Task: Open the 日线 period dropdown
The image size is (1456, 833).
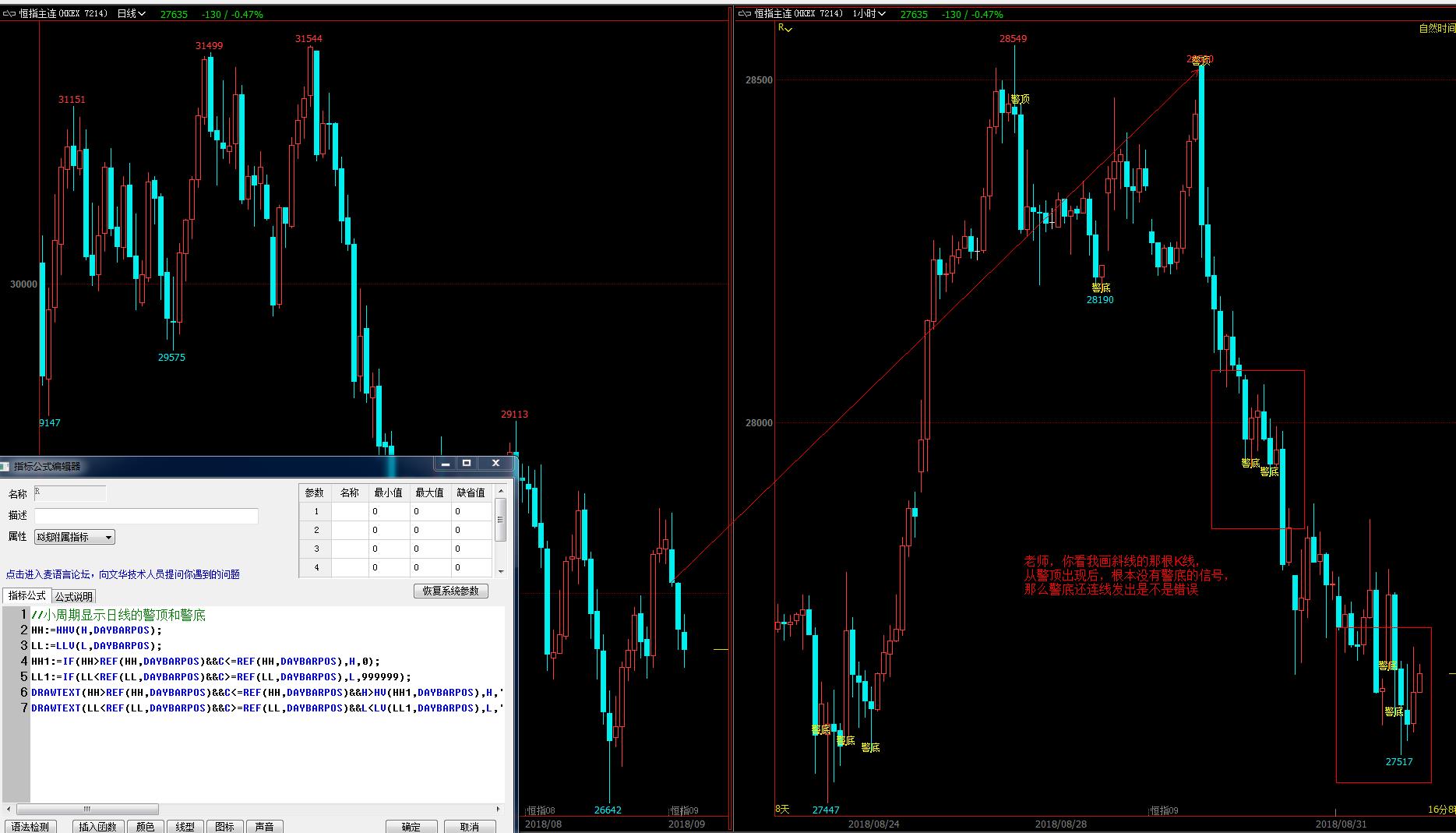Action: coord(131,13)
